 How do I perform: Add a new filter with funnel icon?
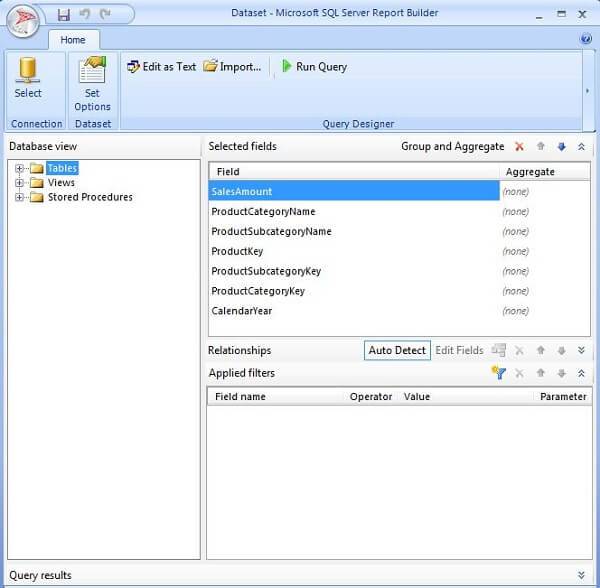click(499, 373)
